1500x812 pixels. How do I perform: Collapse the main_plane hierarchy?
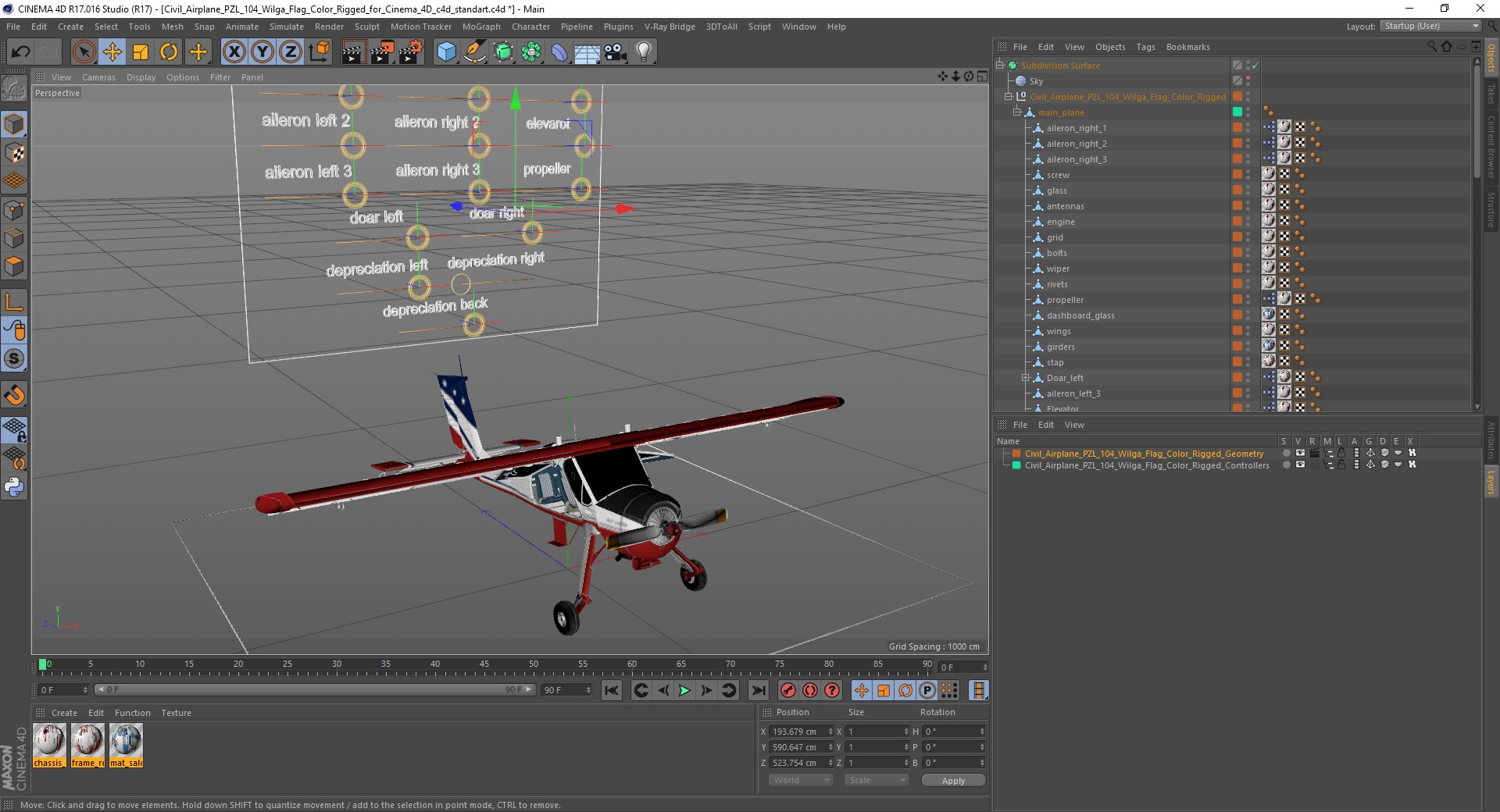point(1016,112)
